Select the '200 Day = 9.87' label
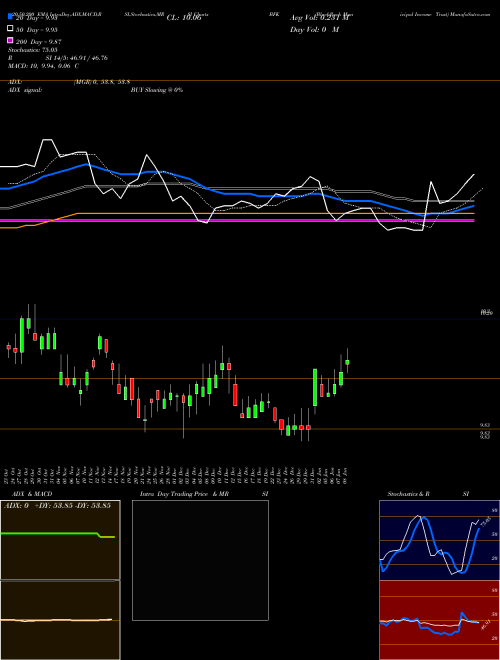The image size is (500, 660). click(x=38, y=42)
